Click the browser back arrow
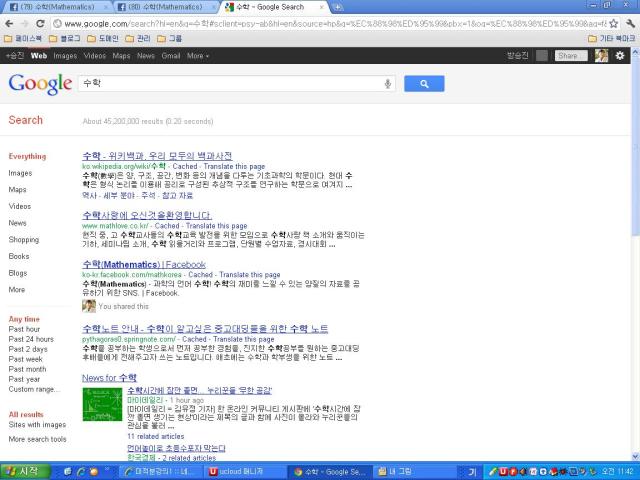The image size is (640, 480). 10,22
